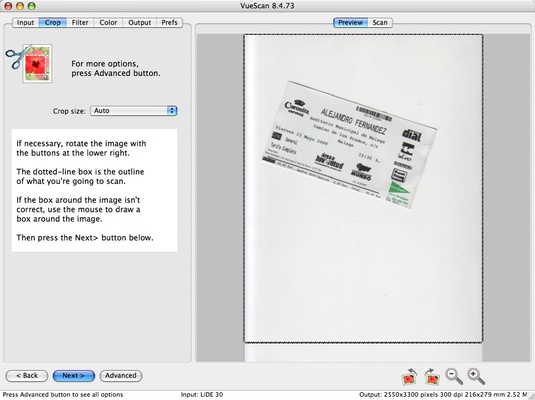Show the Preview tab
Viewport: 535px width, 400px height.
350,23
